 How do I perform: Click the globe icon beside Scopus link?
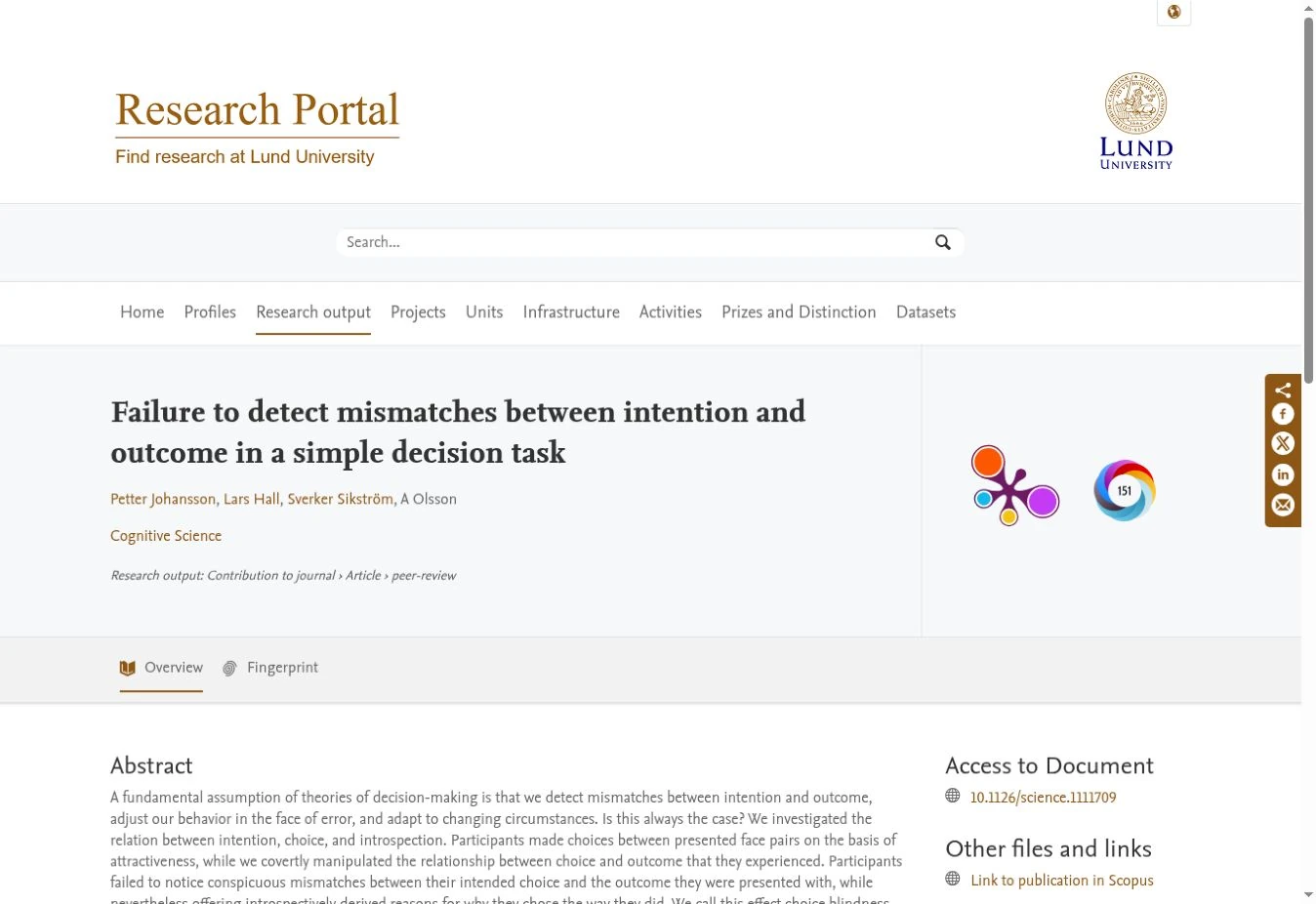(x=953, y=880)
